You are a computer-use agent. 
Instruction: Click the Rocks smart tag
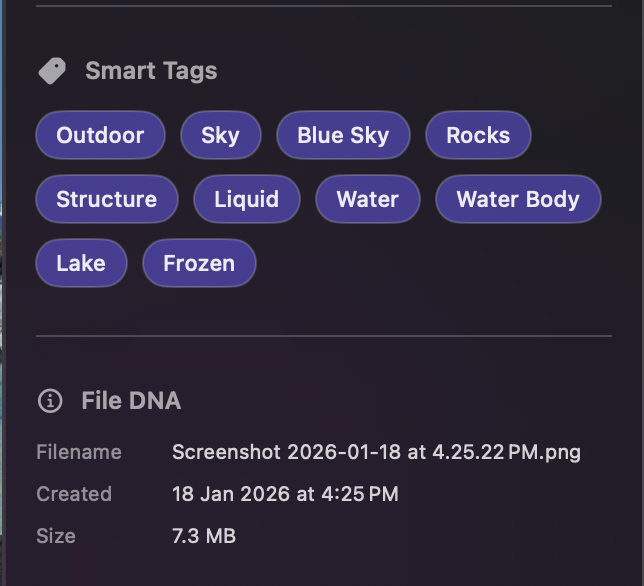click(x=478, y=136)
